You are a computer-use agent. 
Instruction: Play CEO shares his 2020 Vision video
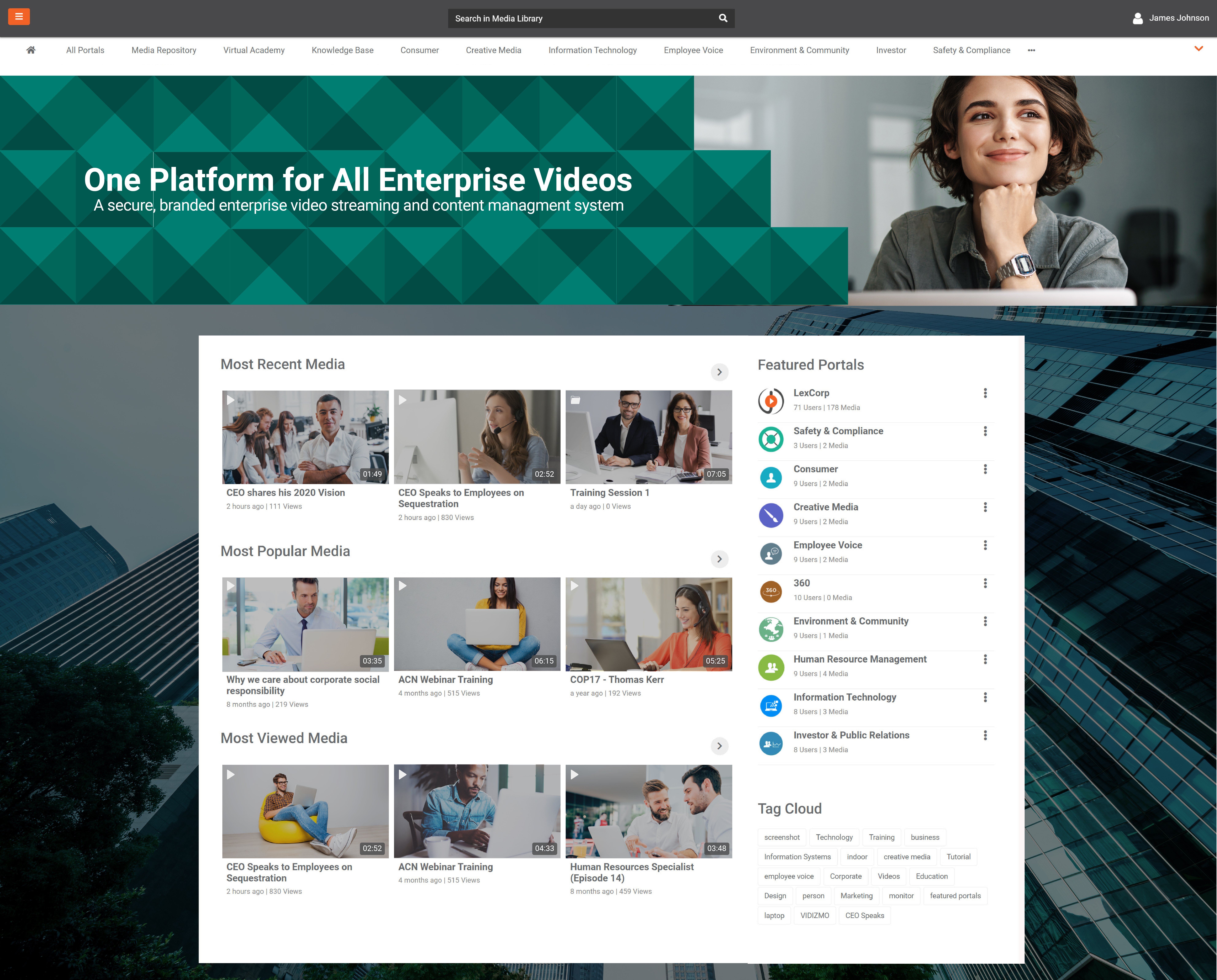[305, 437]
